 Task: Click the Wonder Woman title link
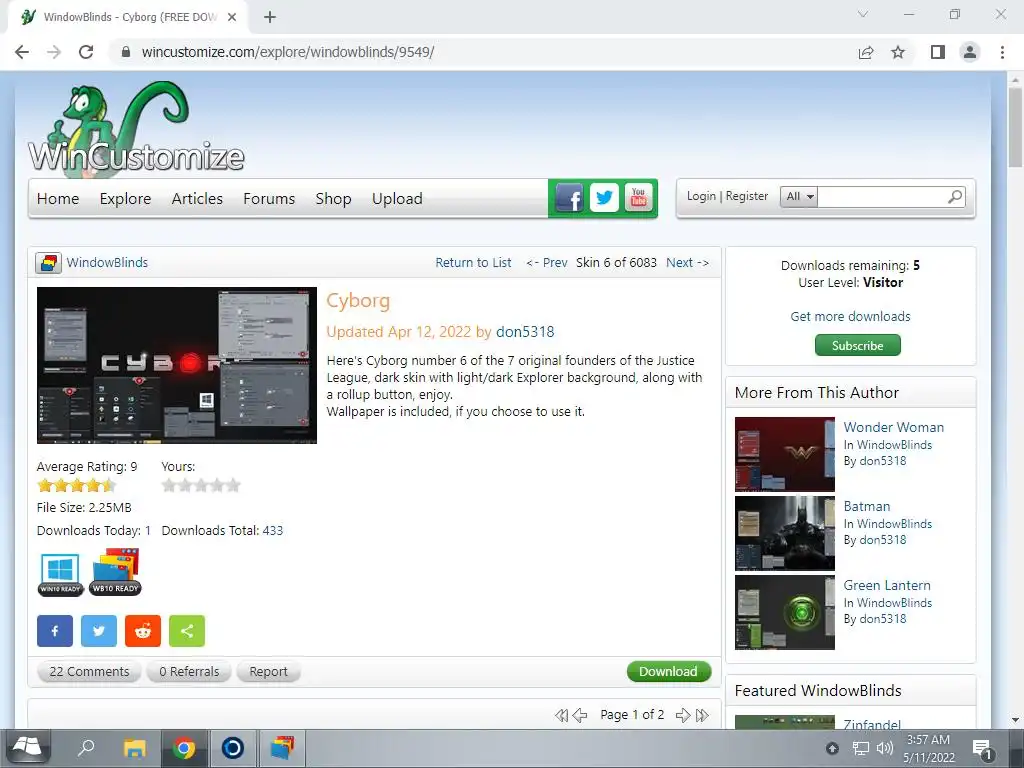(893, 427)
